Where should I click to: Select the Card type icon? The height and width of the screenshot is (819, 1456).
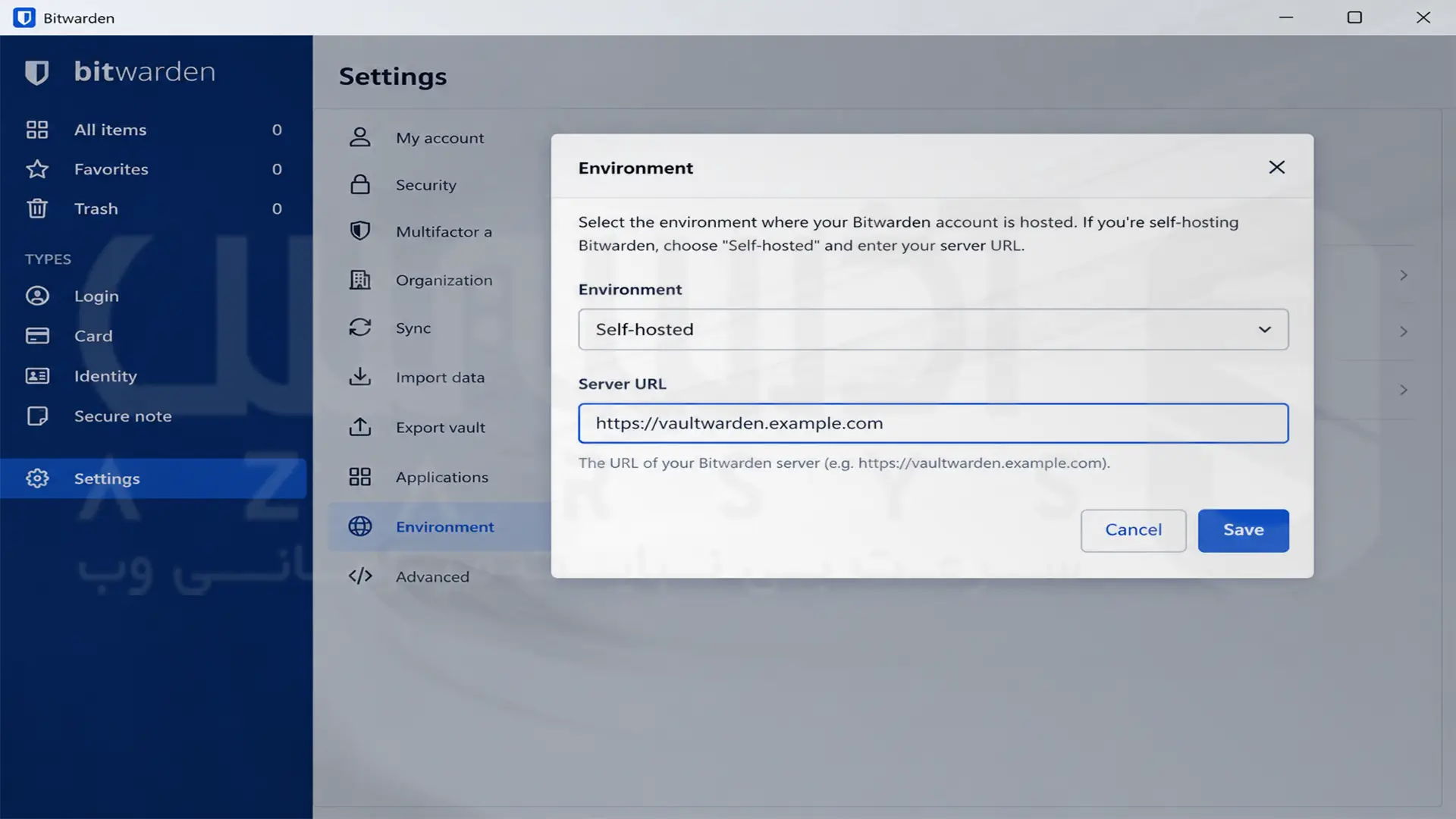pos(37,336)
